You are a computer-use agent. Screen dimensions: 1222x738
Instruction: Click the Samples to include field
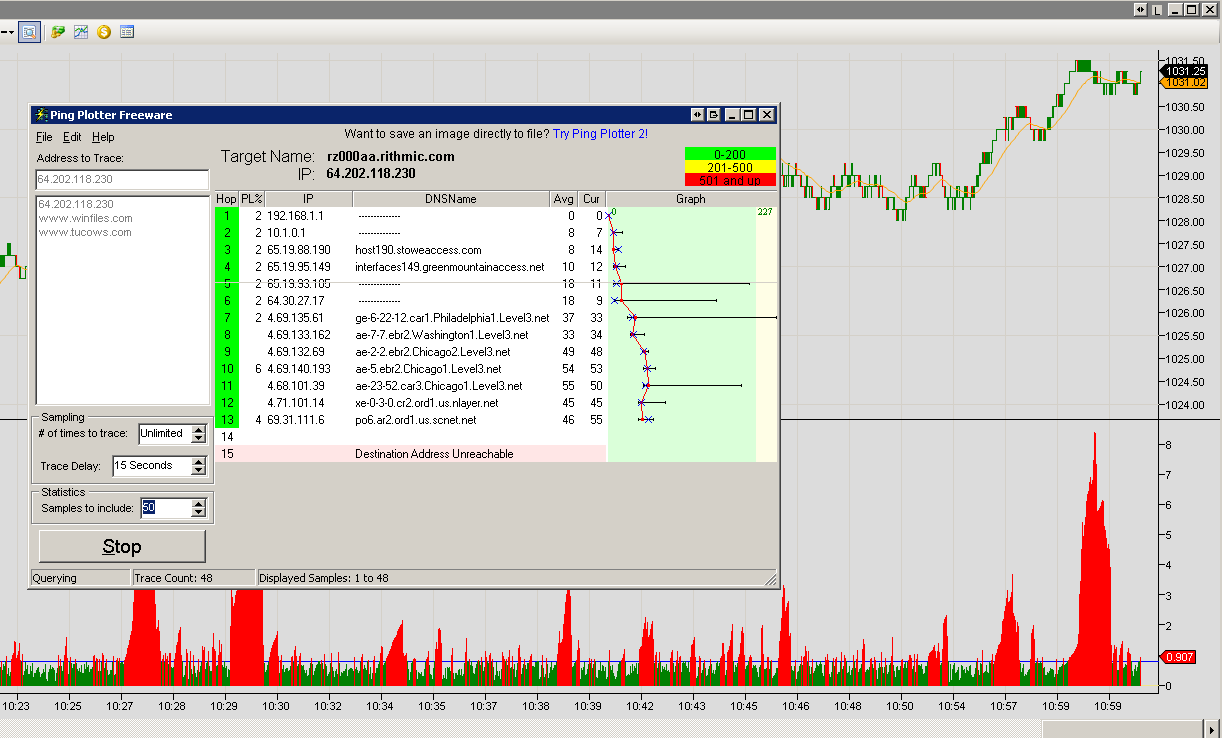point(164,508)
